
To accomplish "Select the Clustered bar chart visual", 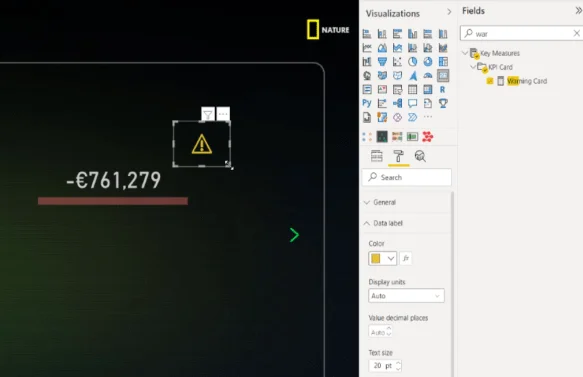I will point(397,34).
